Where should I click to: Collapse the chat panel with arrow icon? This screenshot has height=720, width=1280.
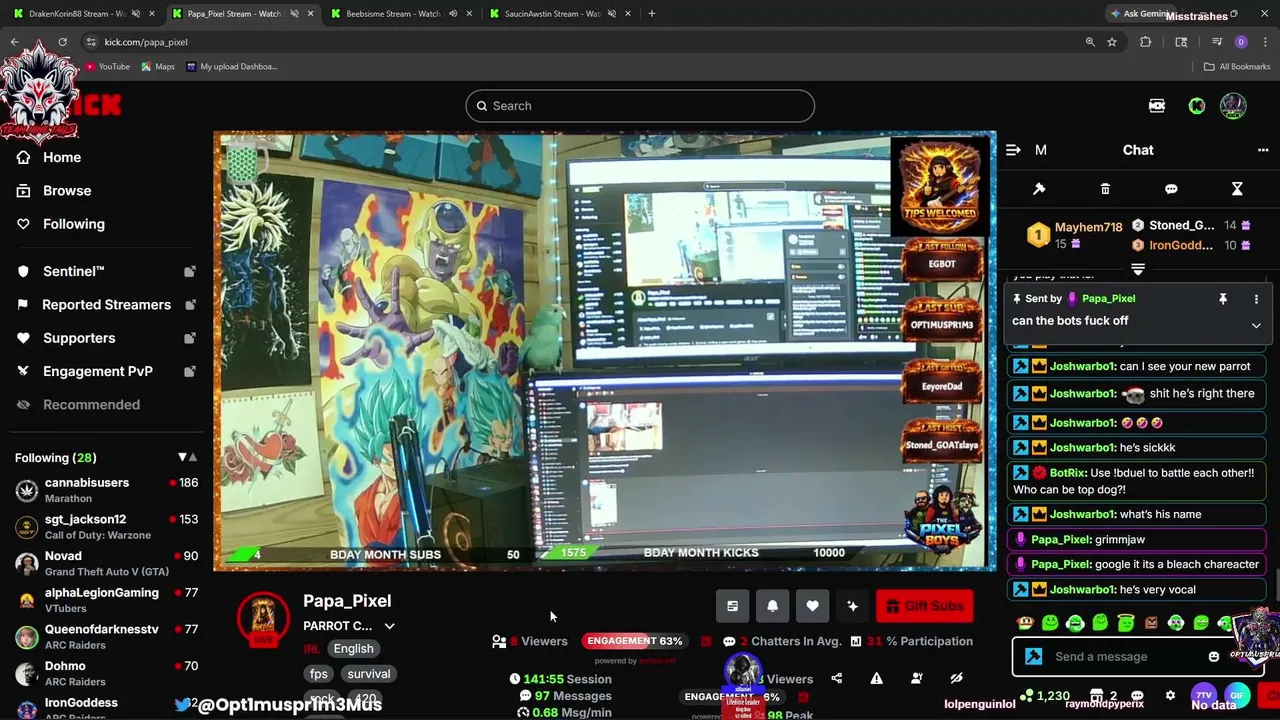(1013, 150)
